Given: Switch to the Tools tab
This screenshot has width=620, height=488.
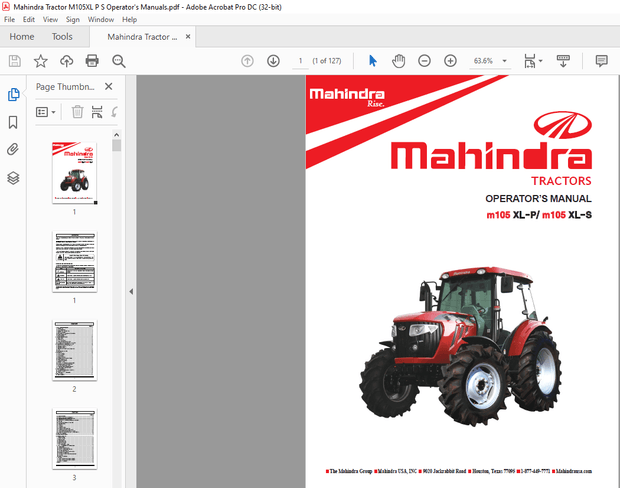Looking at the screenshot, I should [62, 36].
